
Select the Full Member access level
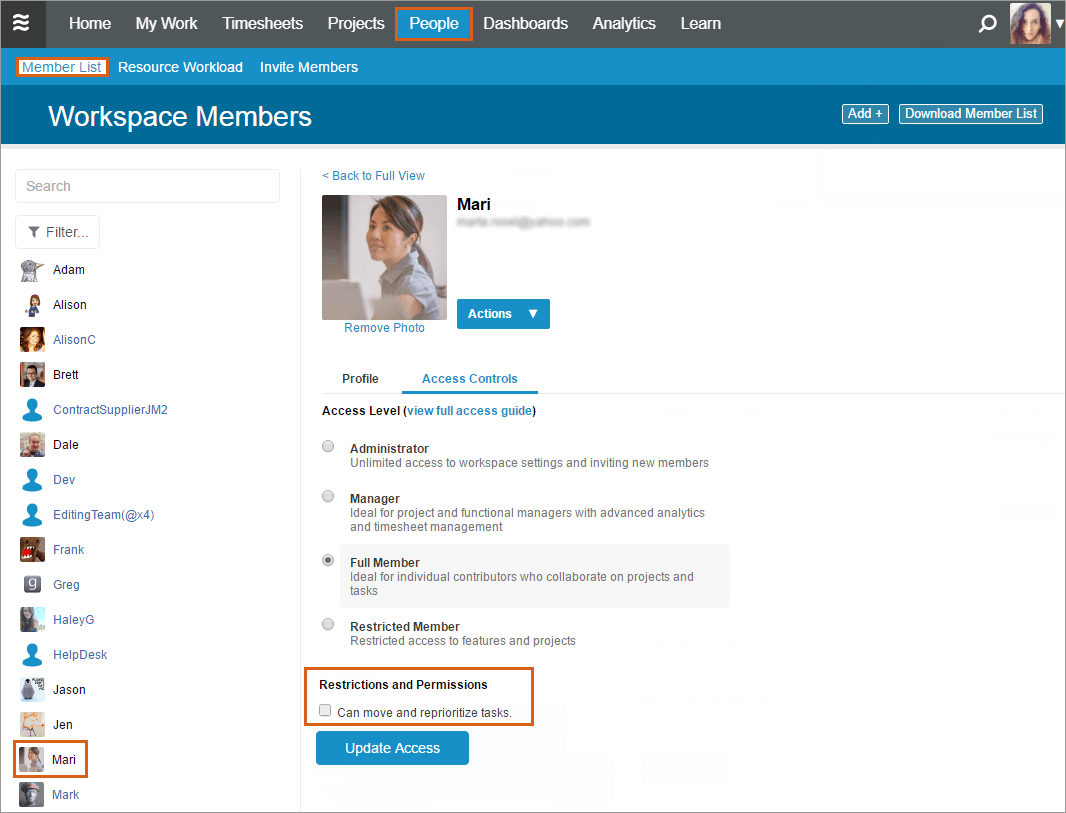pos(328,560)
